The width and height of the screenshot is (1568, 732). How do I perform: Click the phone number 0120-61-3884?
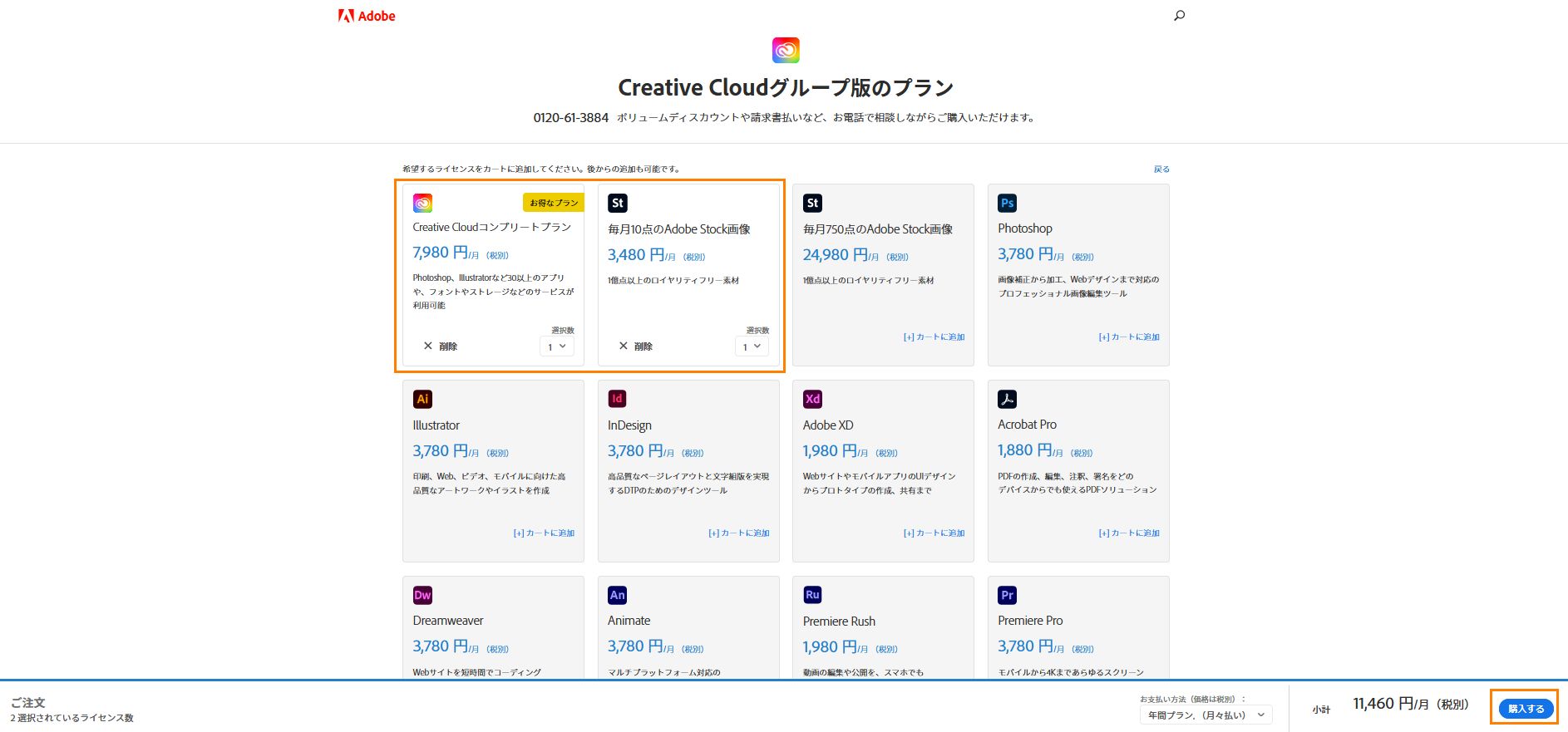[x=571, y=118]
